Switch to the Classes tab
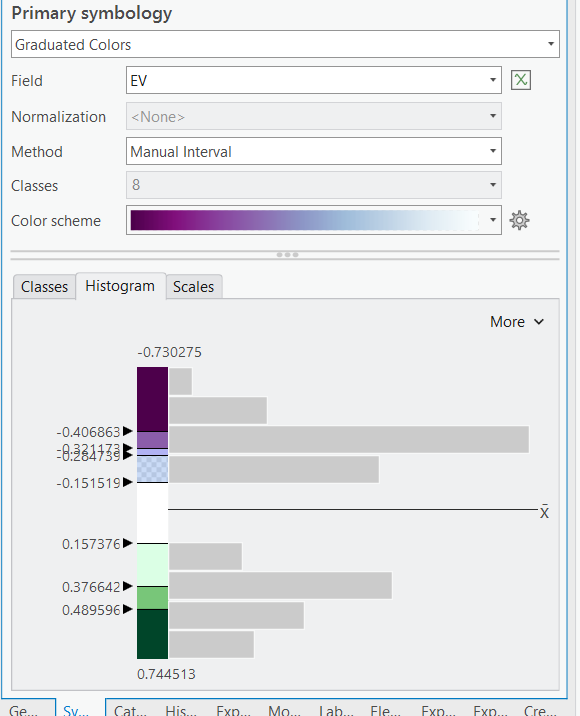This screenshot has height=716, width=580. coord(44,287)
